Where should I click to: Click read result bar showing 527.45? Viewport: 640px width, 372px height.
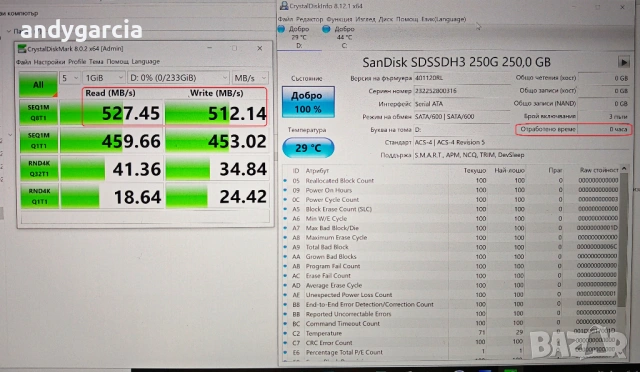click(111, 113)
